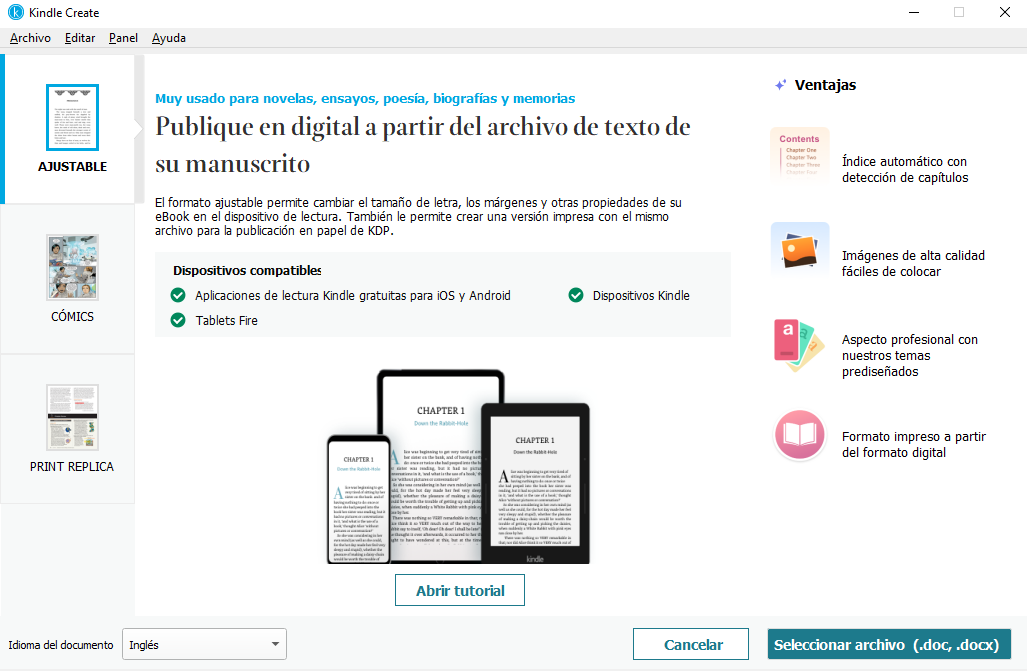This screenshot has height=671, width=1027.
Task: Open the Archivo menu
Action: [x=30, y=38]
